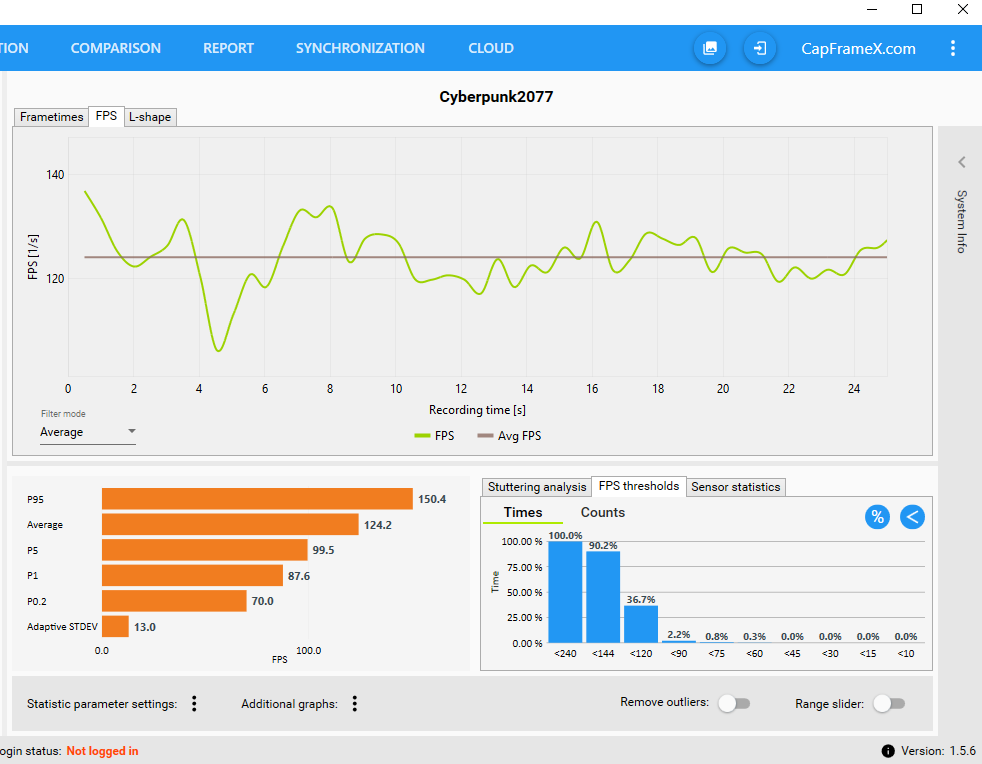Screen dimensions: 982x764
Task: Click the less-than threshold direction button
Action: [912, 517]
